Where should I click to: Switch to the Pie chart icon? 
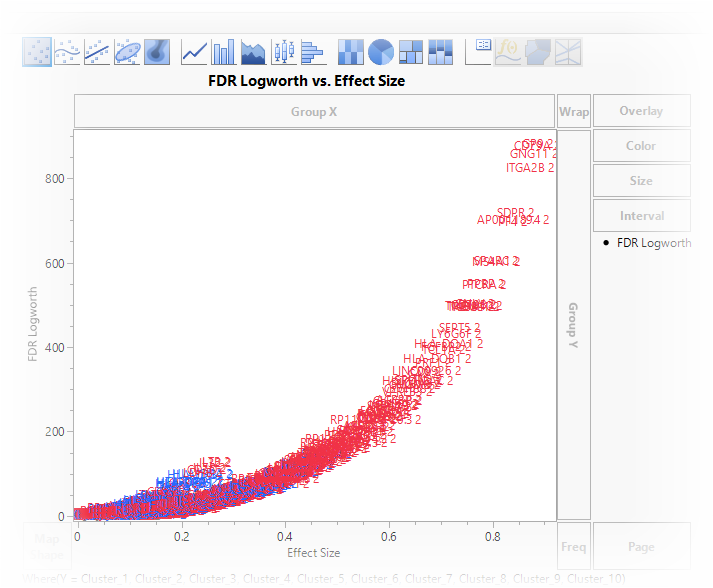(380, 51)
